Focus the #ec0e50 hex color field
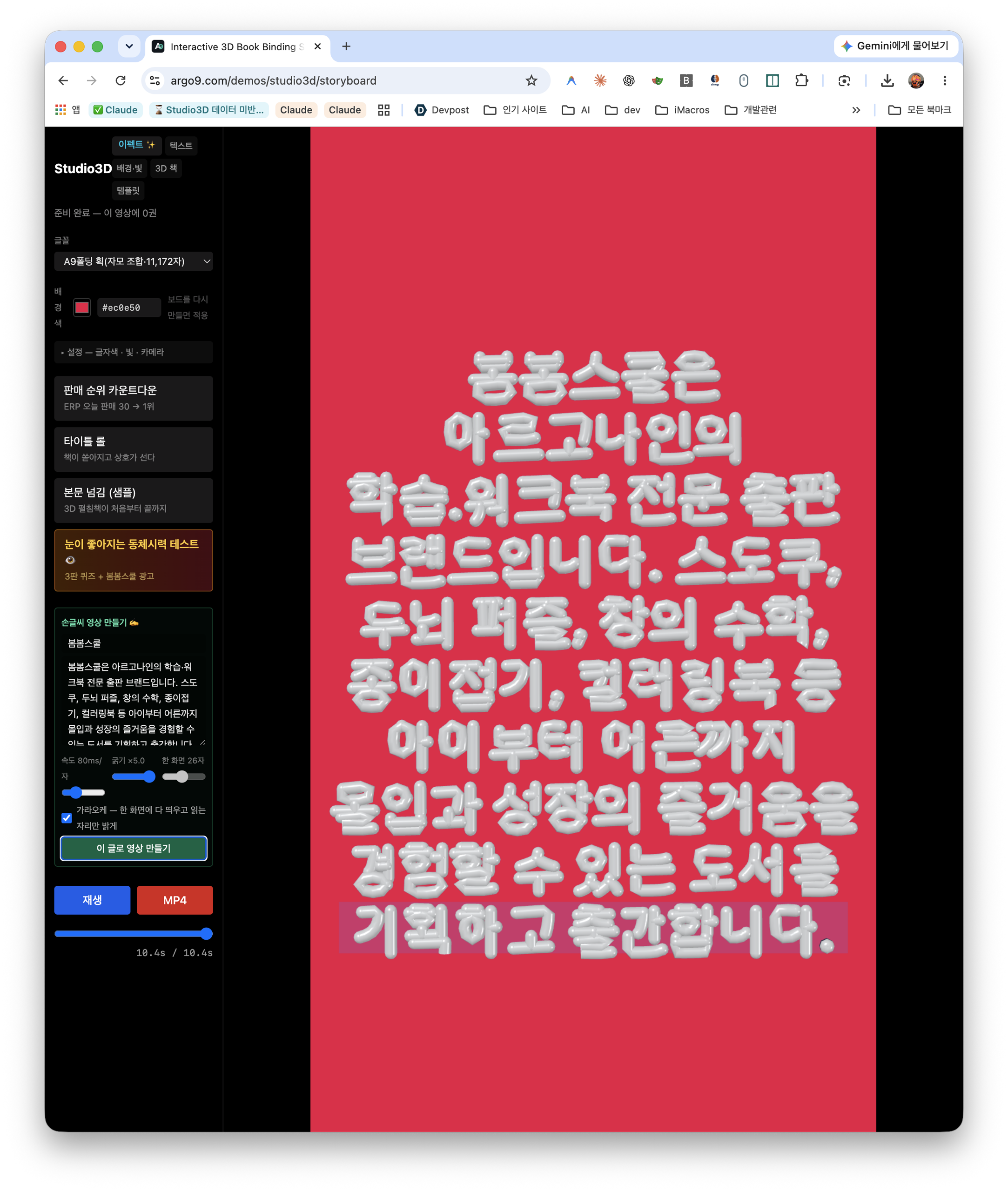The width and height of the screenshot is (1008, 1191). (x=129, y=308)
